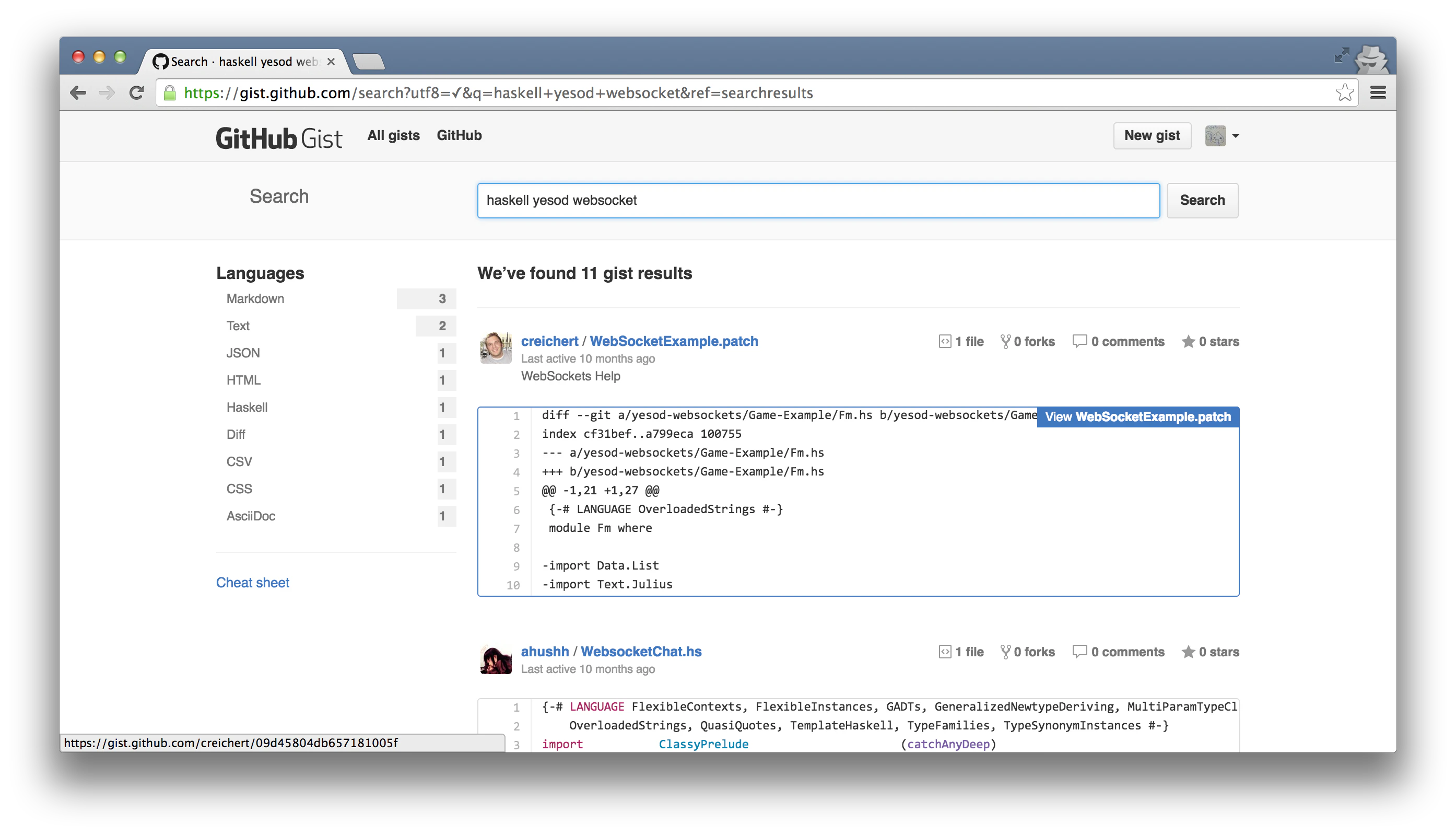Open creichert's profile avatar
The width and height of the screenshot is (1456, 835).
pos(495,347)
